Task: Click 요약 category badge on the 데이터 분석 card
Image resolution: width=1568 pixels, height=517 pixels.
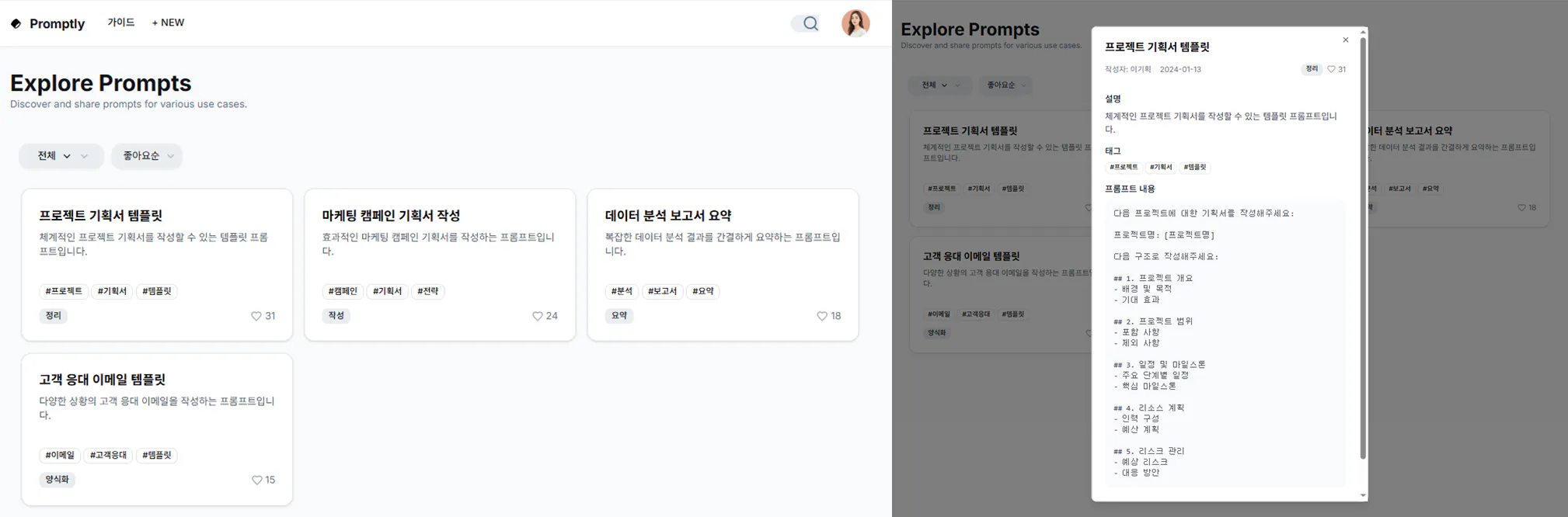Action: [x=619, y=316]
